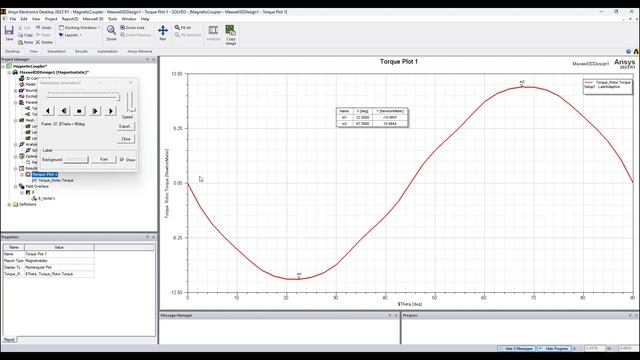Click Hide Progress button in status bar

click(554, 349)
